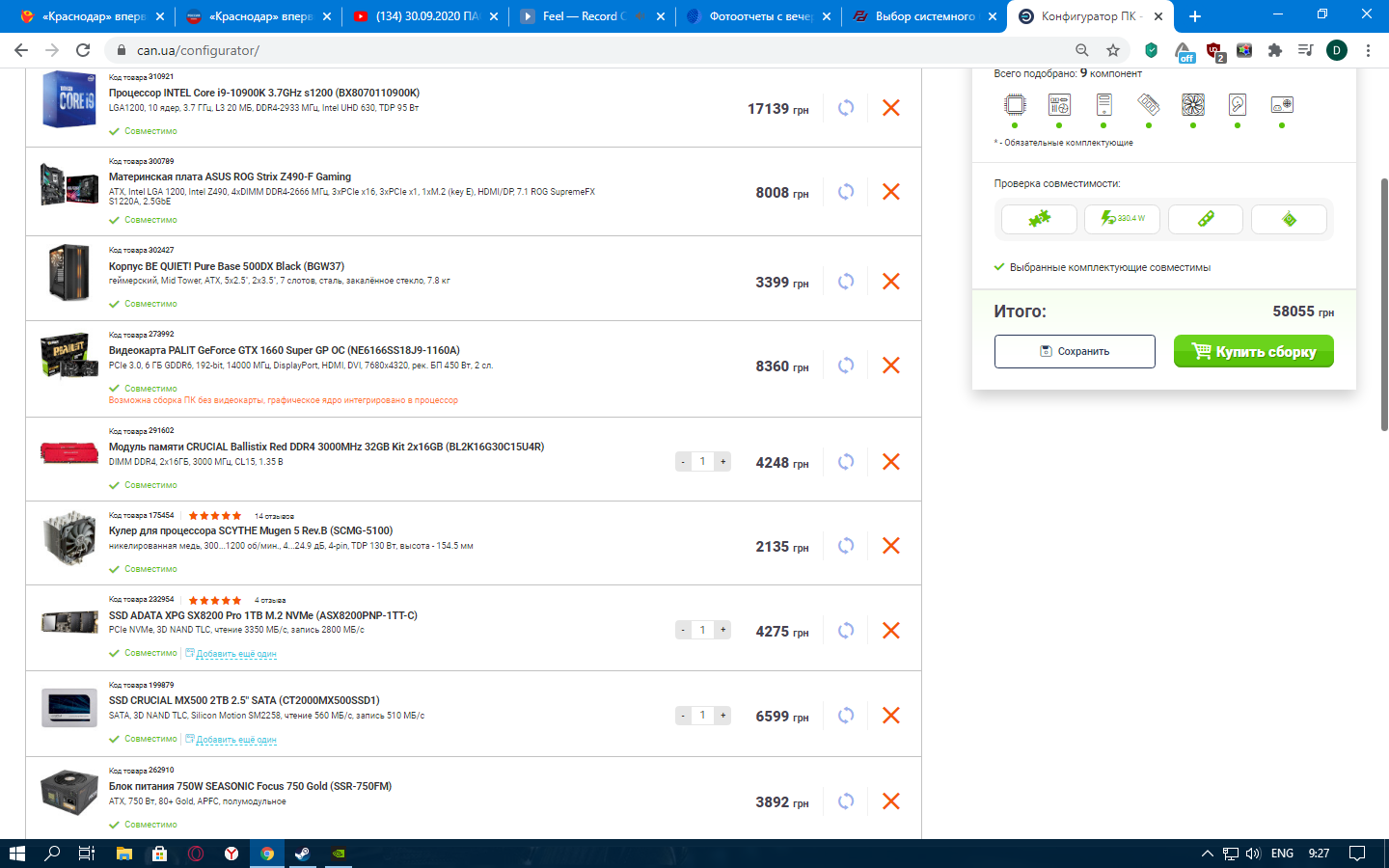Click quantity field for Crucial Ballistix memory
This screenshot has height=868, width=1389.
tap(702, 462)
